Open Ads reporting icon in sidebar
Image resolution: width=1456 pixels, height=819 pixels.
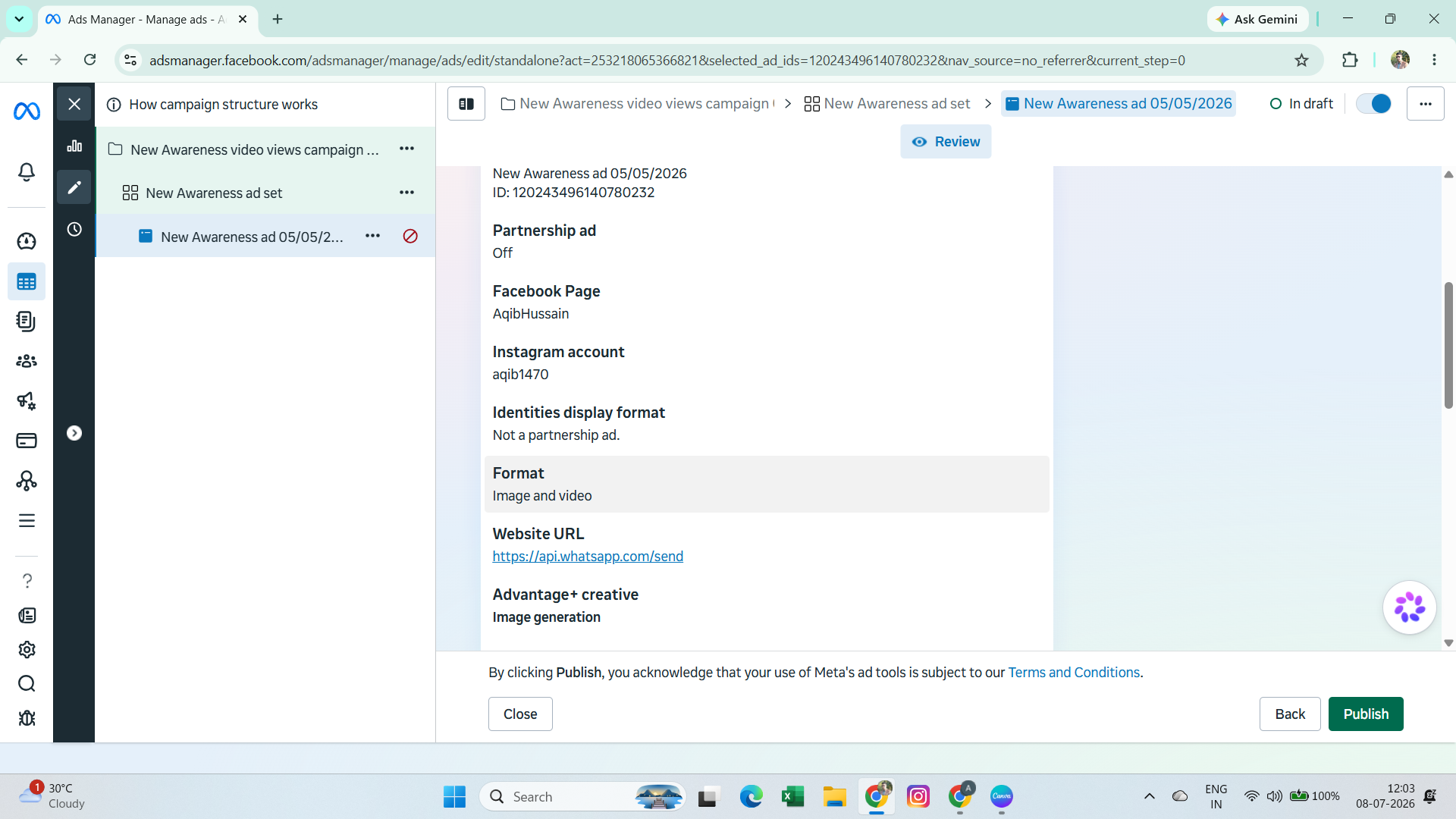[27, 322]
